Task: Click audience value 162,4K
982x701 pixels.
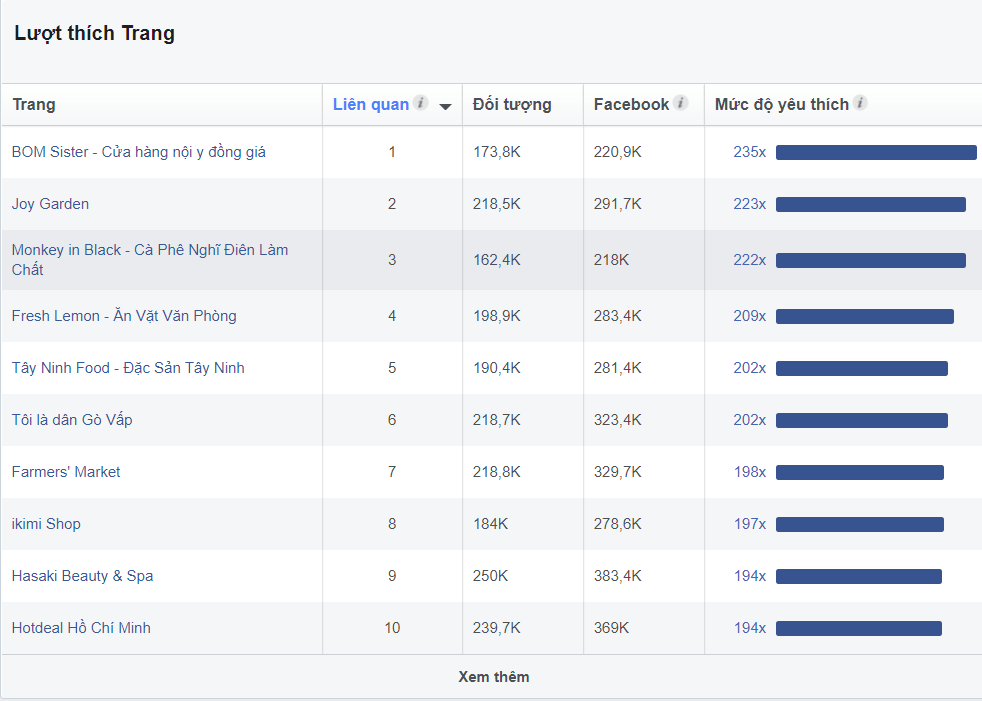Action: coord(497,259)
